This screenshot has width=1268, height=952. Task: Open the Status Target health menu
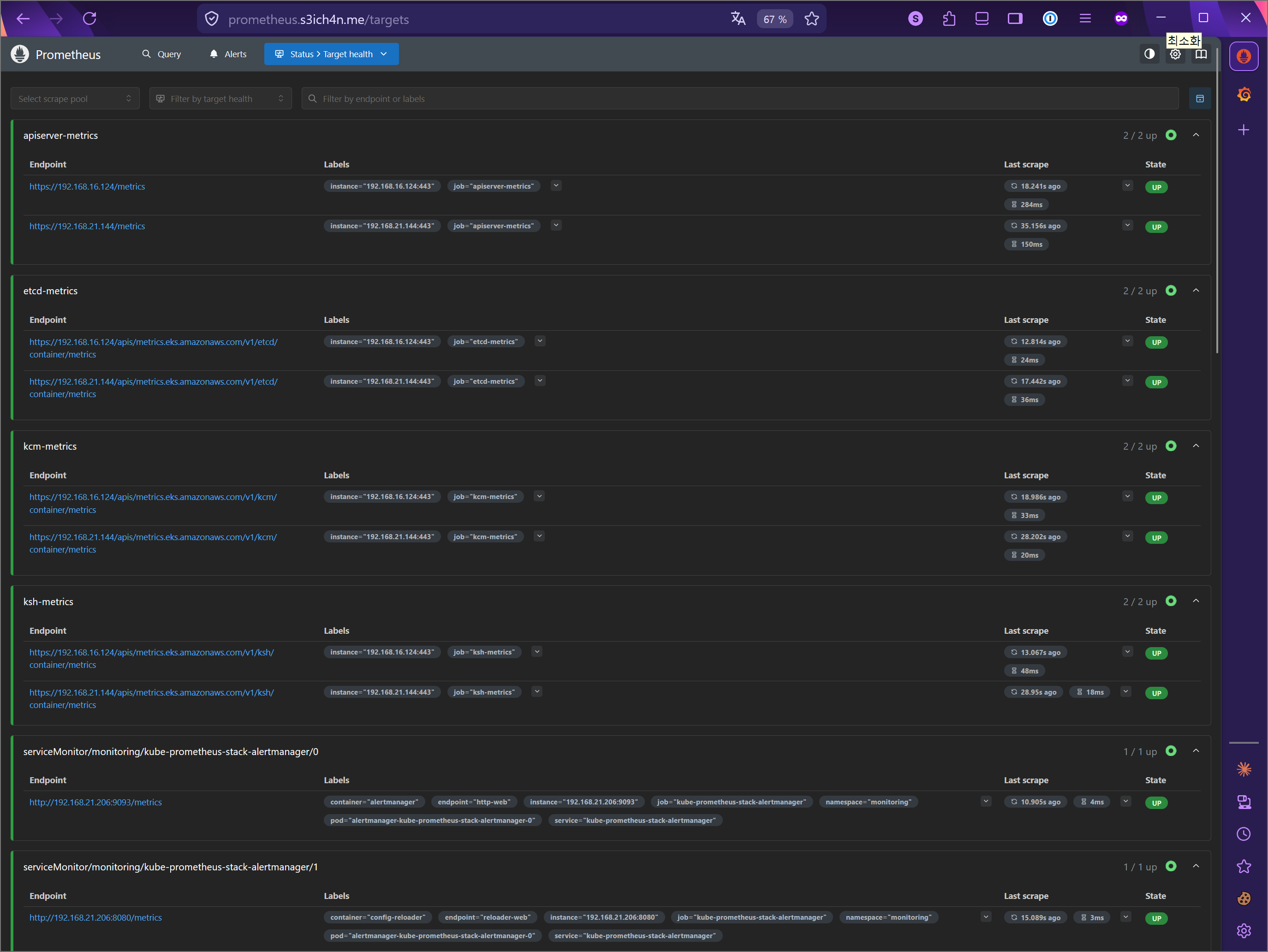(x=331, y=54)
